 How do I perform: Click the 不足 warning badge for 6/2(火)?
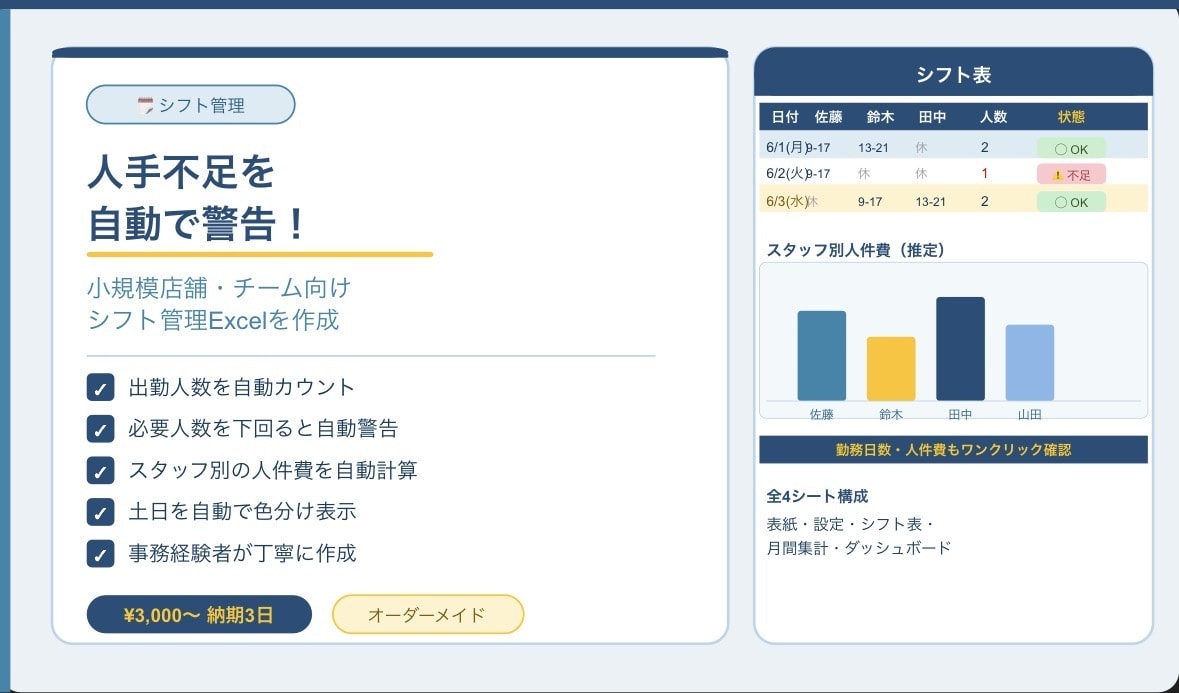1071,174
